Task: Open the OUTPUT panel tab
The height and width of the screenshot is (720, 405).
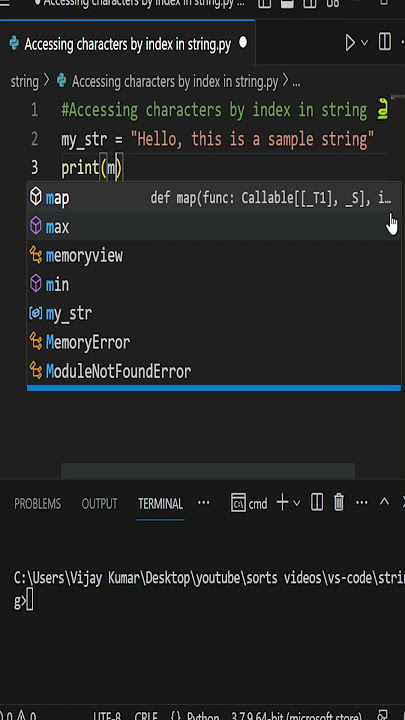Action: pyautogui.click(x=99, y=504)
